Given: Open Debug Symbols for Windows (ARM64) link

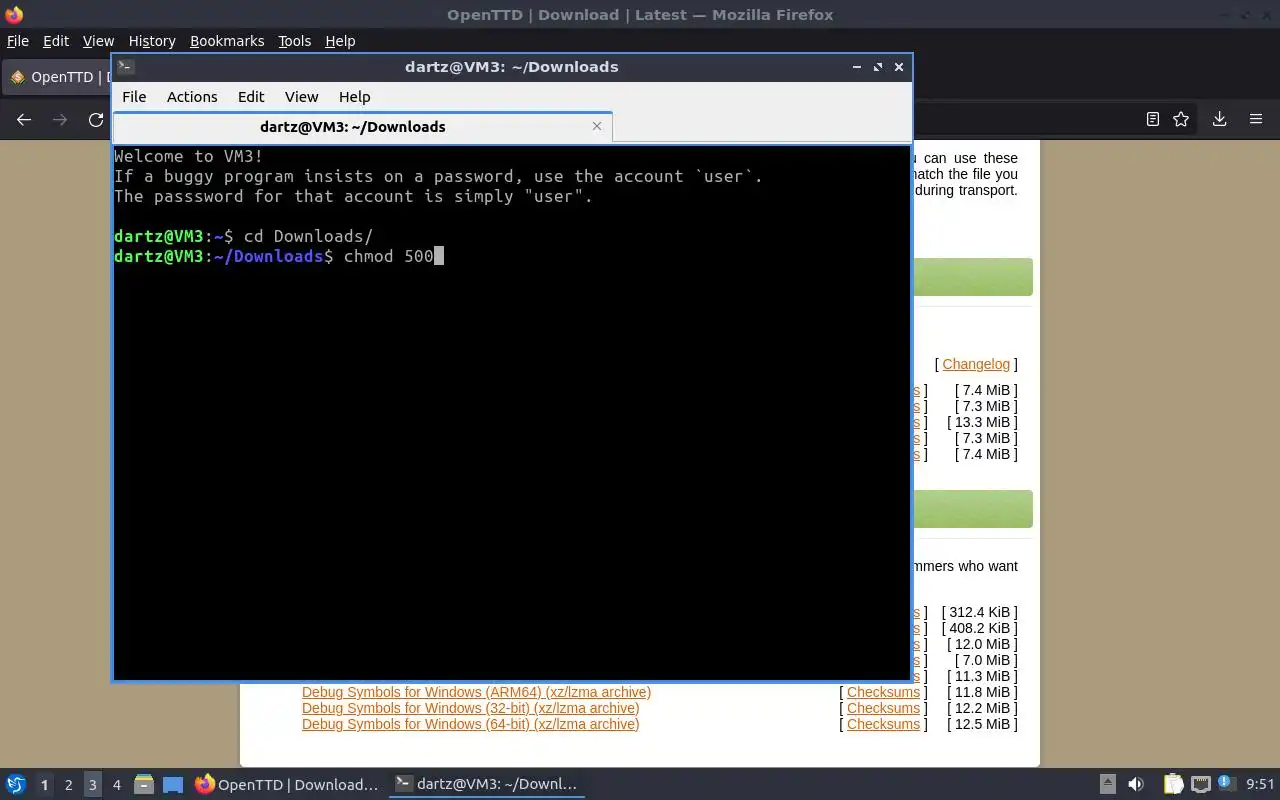Looking at the screenshot, I should (x=476, y=692).
